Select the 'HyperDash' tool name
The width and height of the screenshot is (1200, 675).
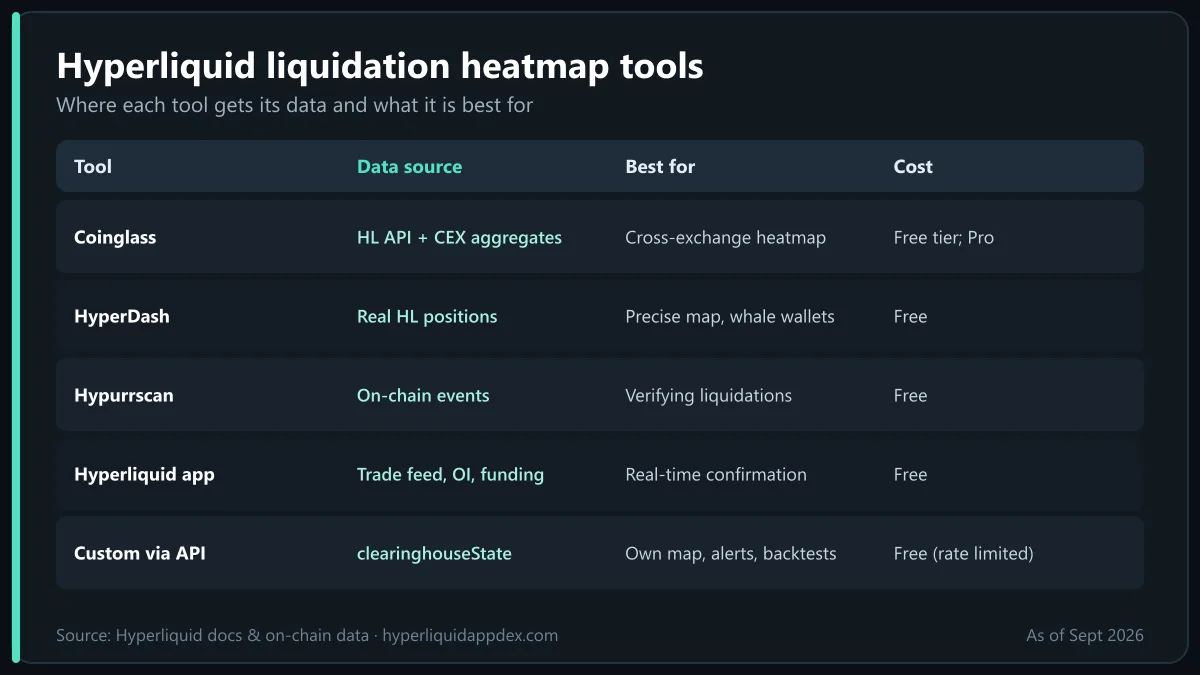pos(122,317)
